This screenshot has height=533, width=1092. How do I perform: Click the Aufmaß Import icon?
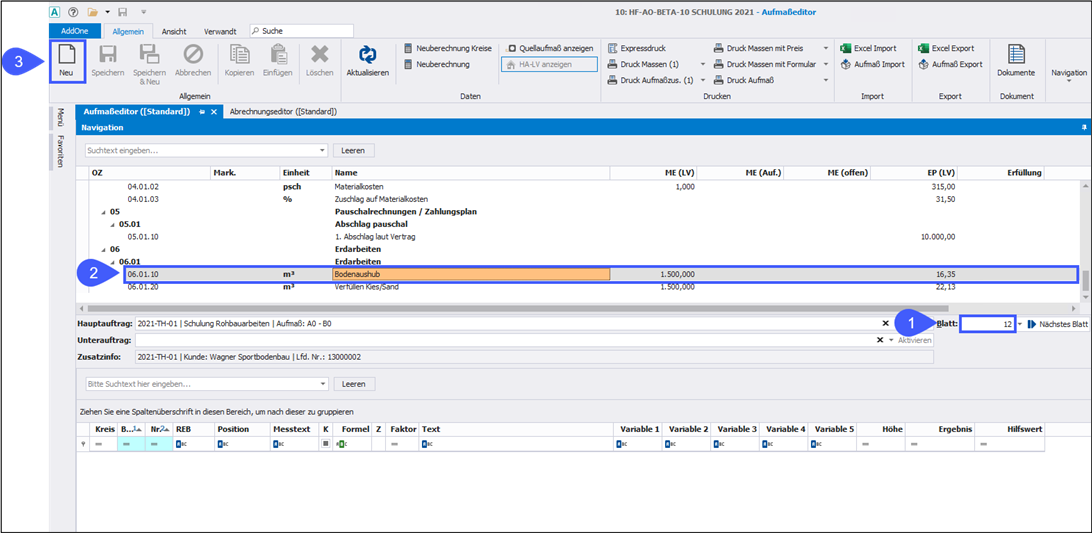click(872, 64)
